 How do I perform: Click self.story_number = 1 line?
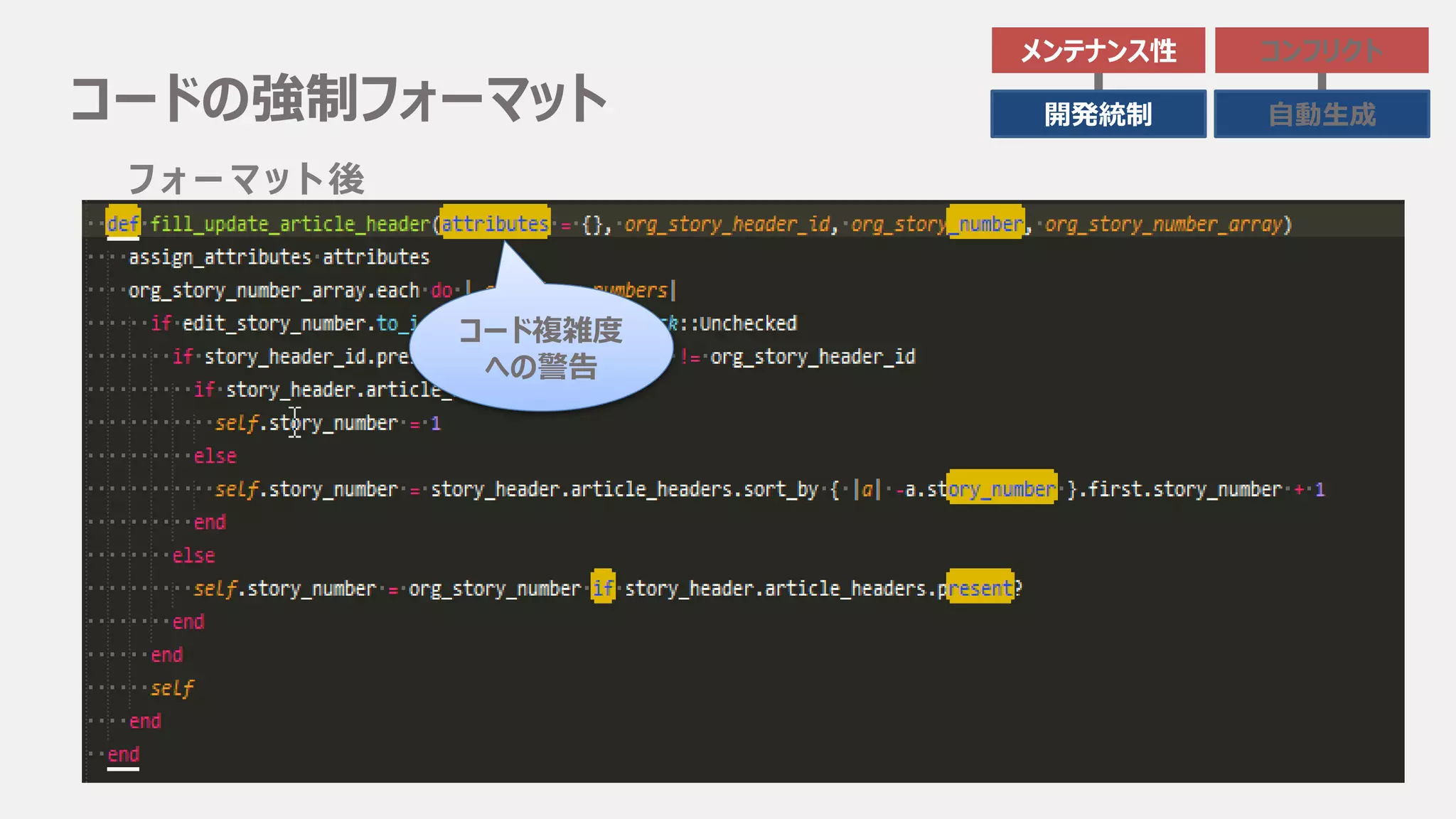(328, 423)
